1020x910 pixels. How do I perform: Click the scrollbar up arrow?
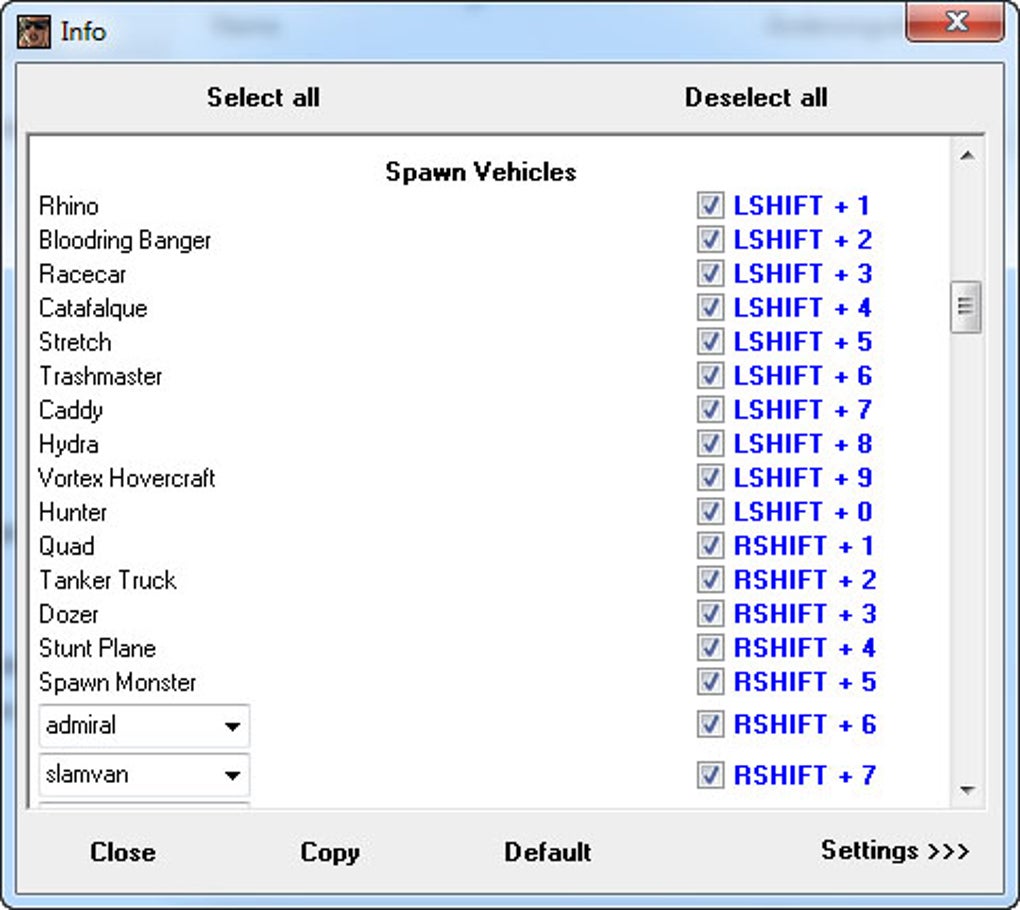point(967,155)
